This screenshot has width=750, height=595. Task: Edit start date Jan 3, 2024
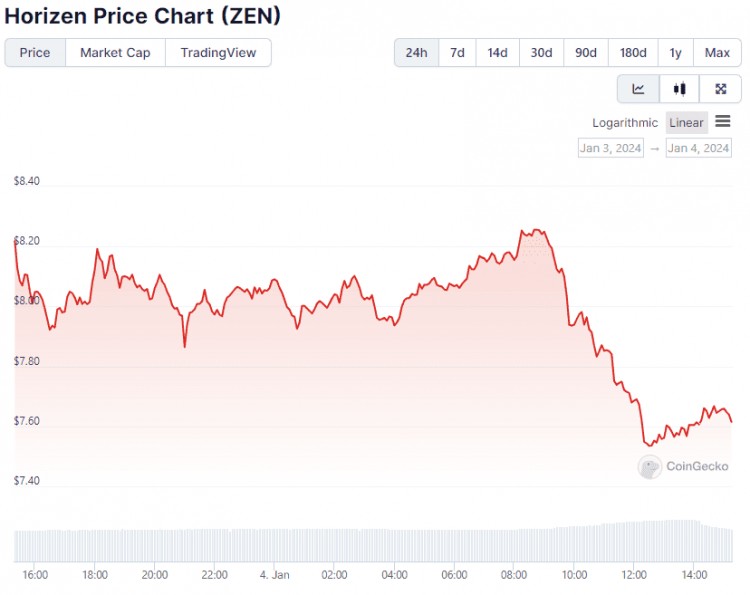point(610,148)
